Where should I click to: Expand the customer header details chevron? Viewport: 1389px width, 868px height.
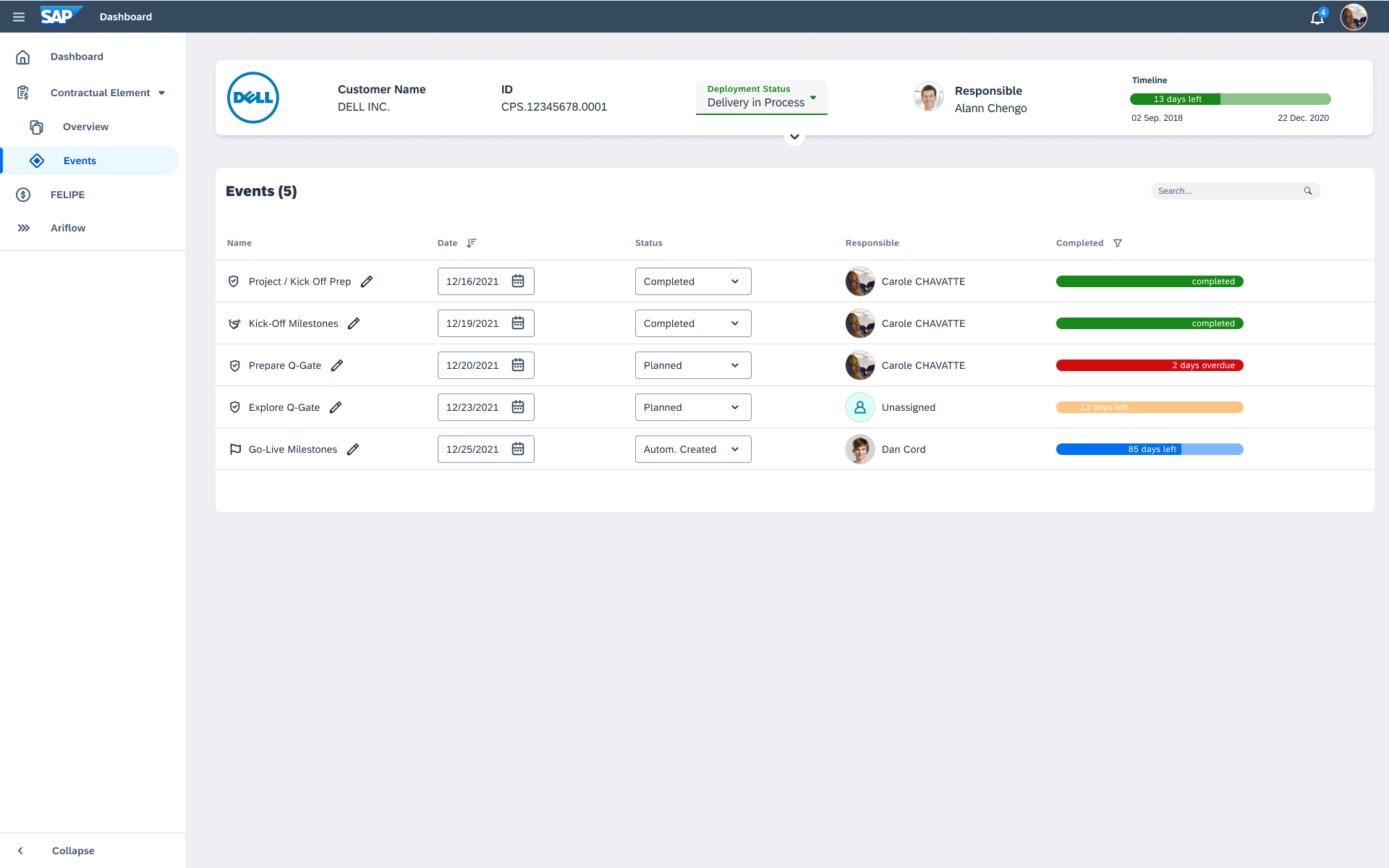[794, 137]
